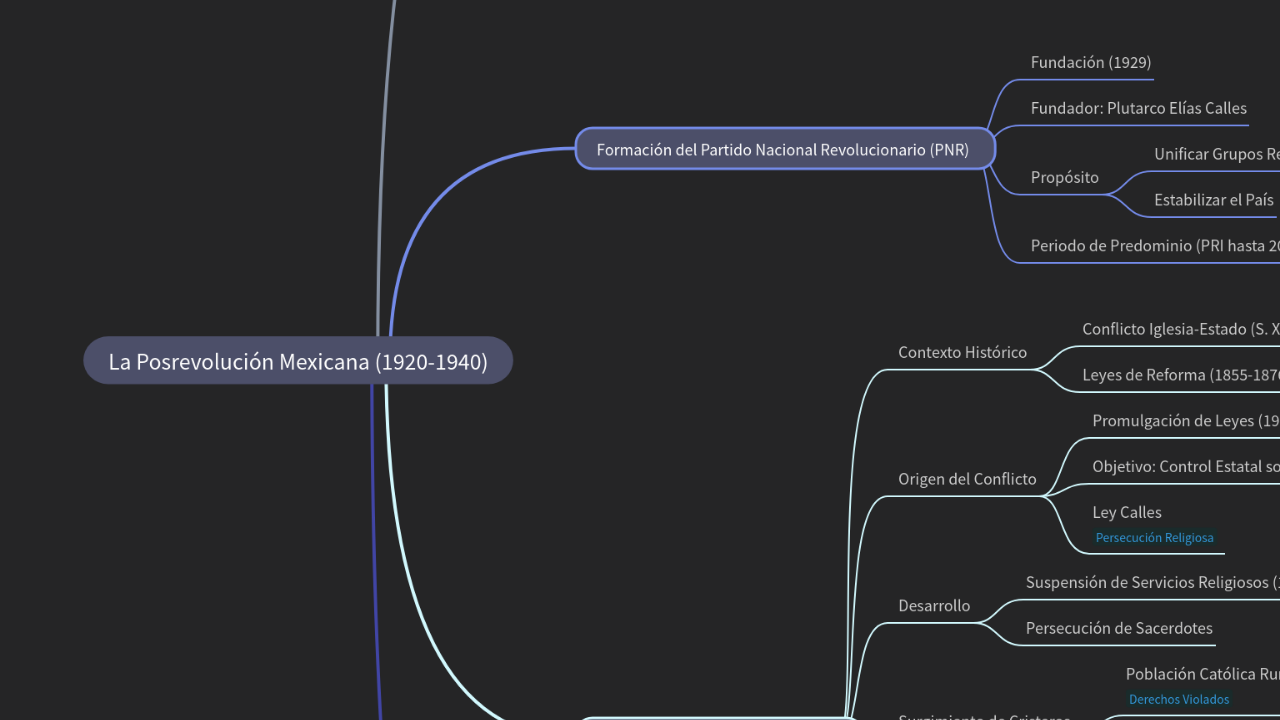Open the 'Derechos Violados' link below Población Católica
The image size is (1280, 720).
pos(1179,699)
